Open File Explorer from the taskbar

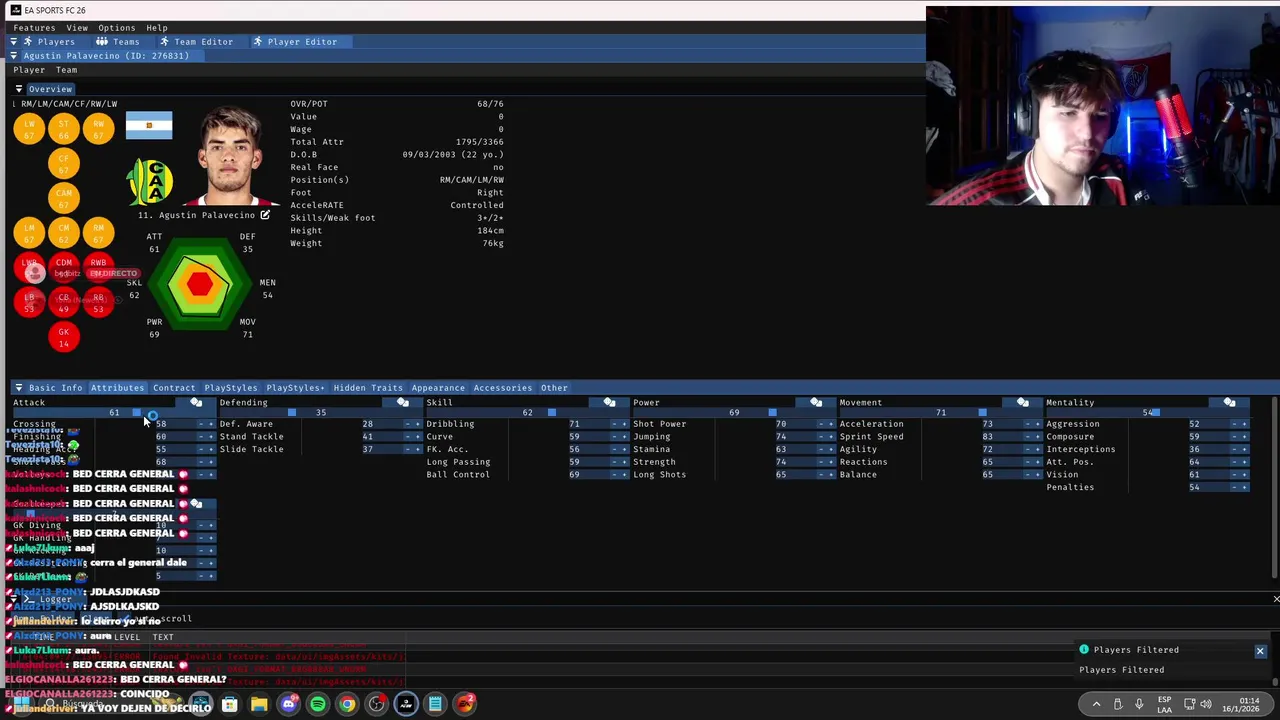[259, 704]
